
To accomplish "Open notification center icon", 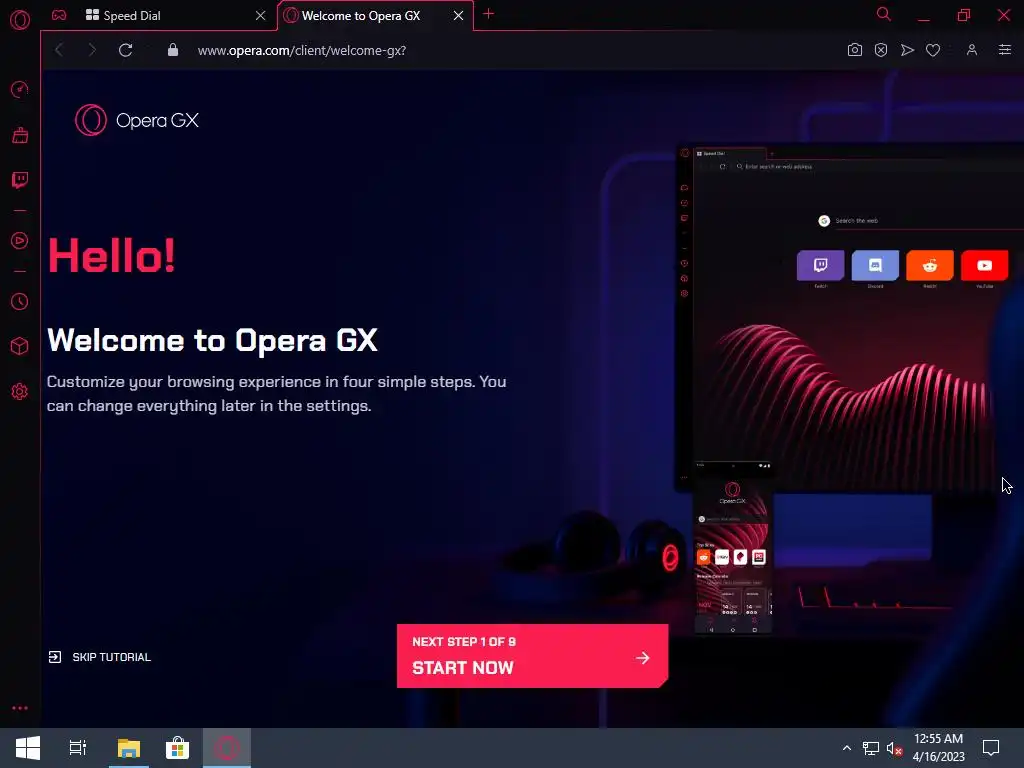I will [x=991, y=748].
